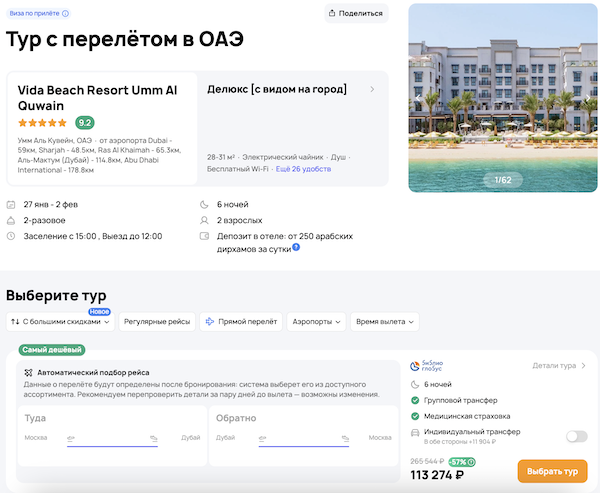Expand the Делюкс room details chevron
600x493 pixels.
coord(372,89)
